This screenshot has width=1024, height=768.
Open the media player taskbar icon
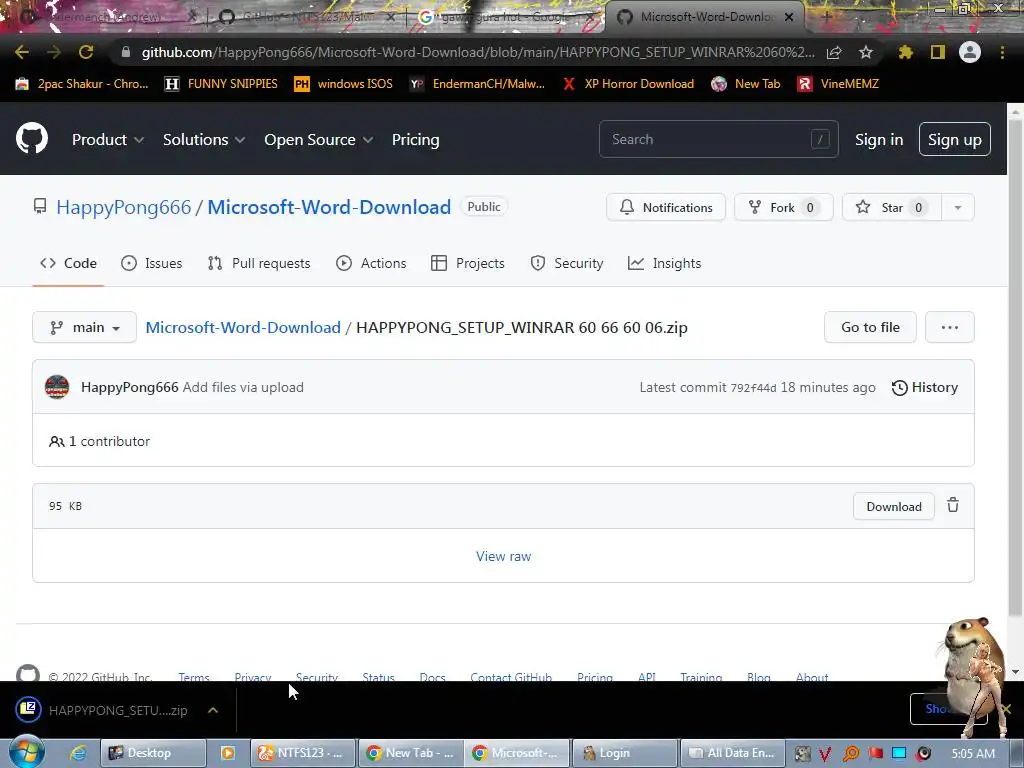pyautogui.click(x=228, y=753)
